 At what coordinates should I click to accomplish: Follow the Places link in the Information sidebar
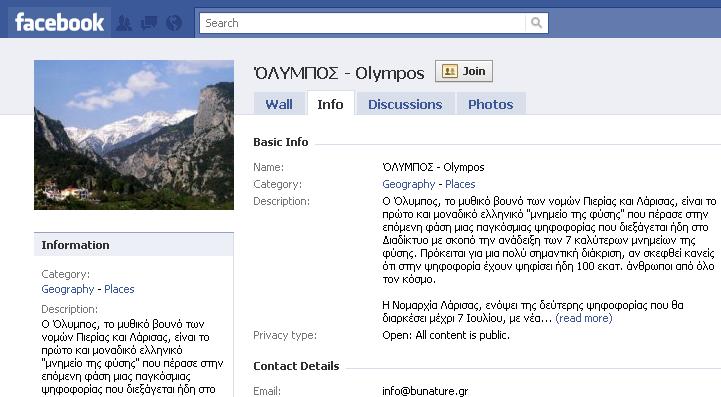coord(119,289)
